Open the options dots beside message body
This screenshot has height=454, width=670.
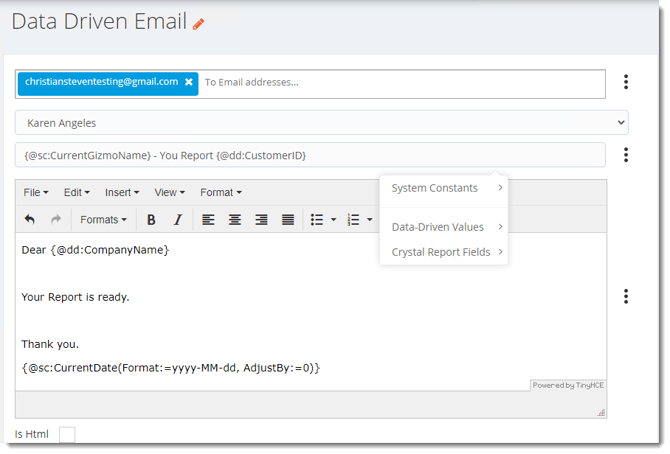pyautogui.click(x=626, y=296)
